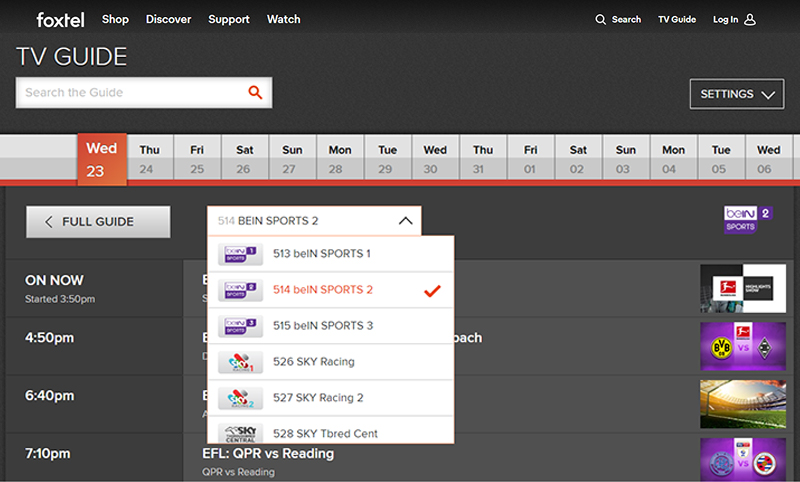This screenshot has width=800, height=482.
Task: Select the Sun 27 date tab
Action: click(293, 157)
